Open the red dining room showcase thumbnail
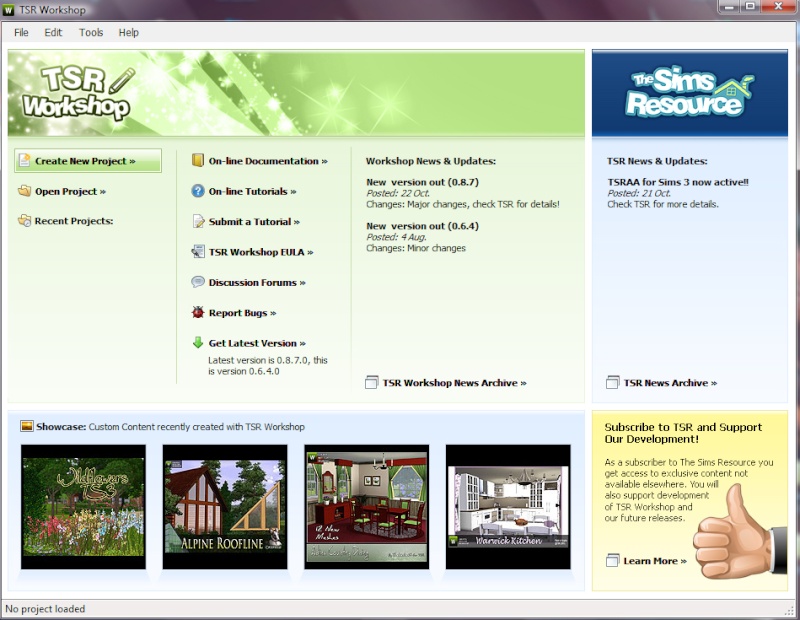The width and height of the screenshot is (800, 620). pyautogui.click(x=367, y=507)
